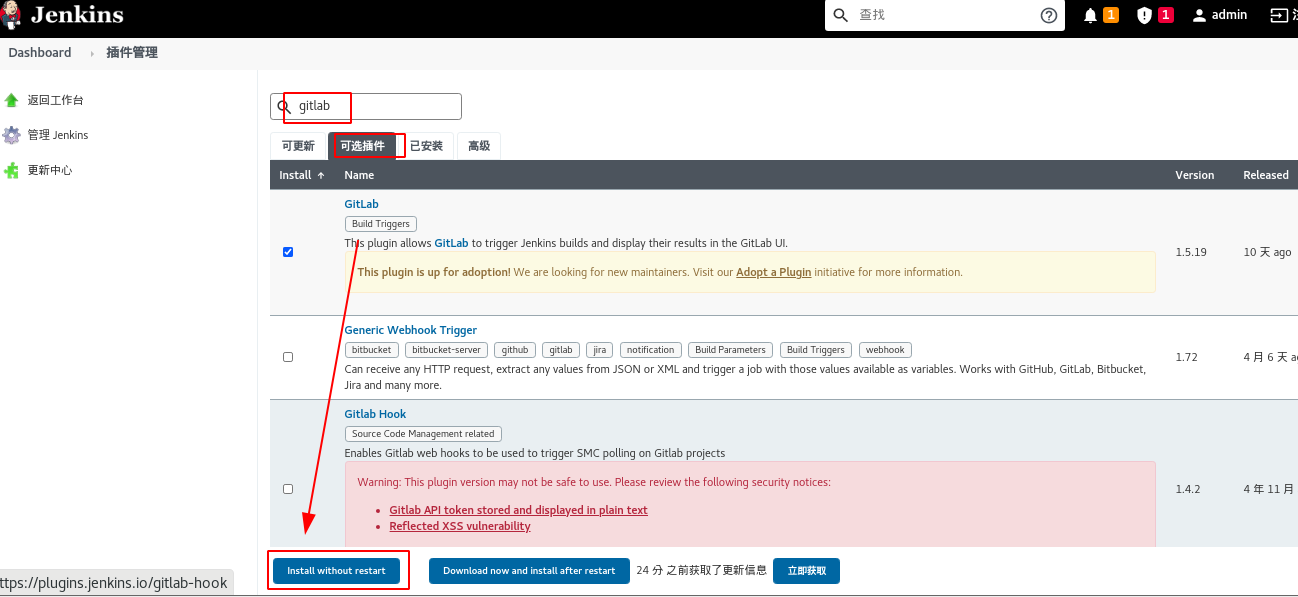
Task: Open GitLab API token security notice
Action: click(518, 510)
